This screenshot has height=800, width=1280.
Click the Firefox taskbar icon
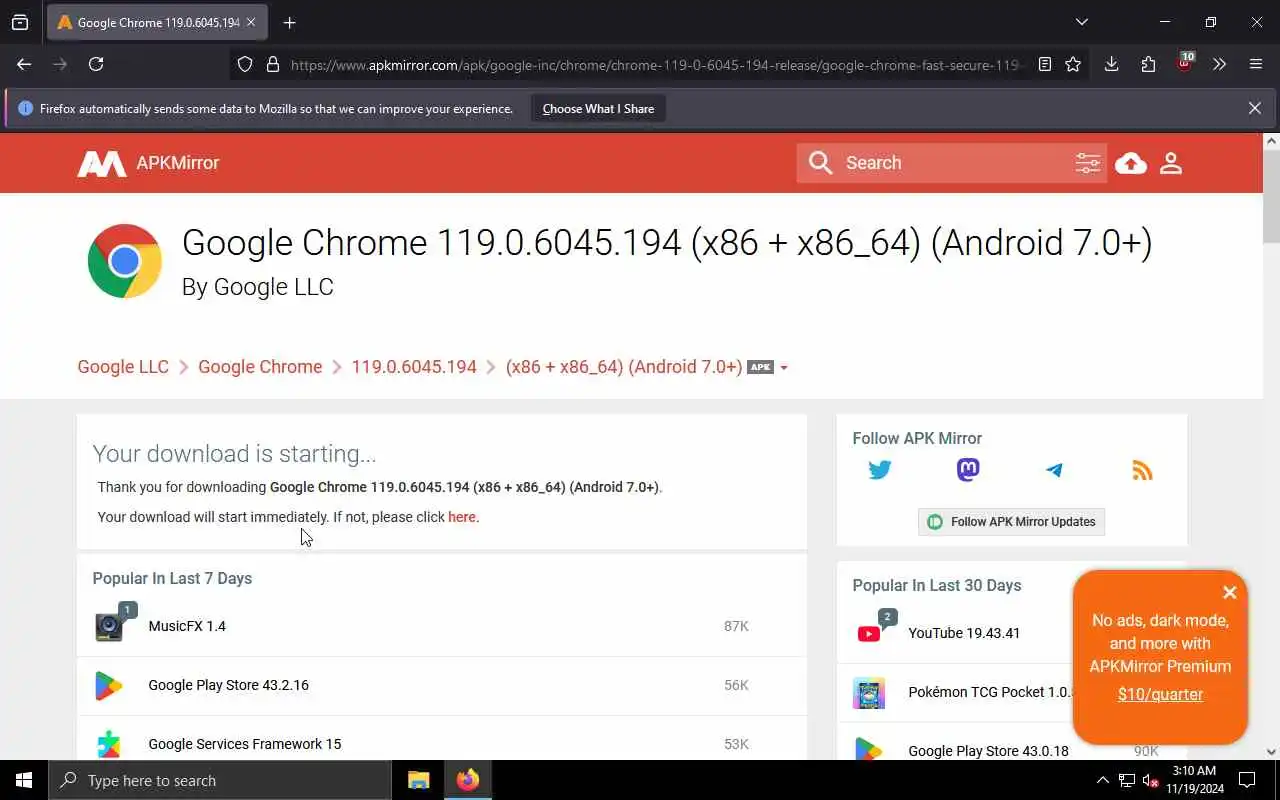[x=467, y=780]
